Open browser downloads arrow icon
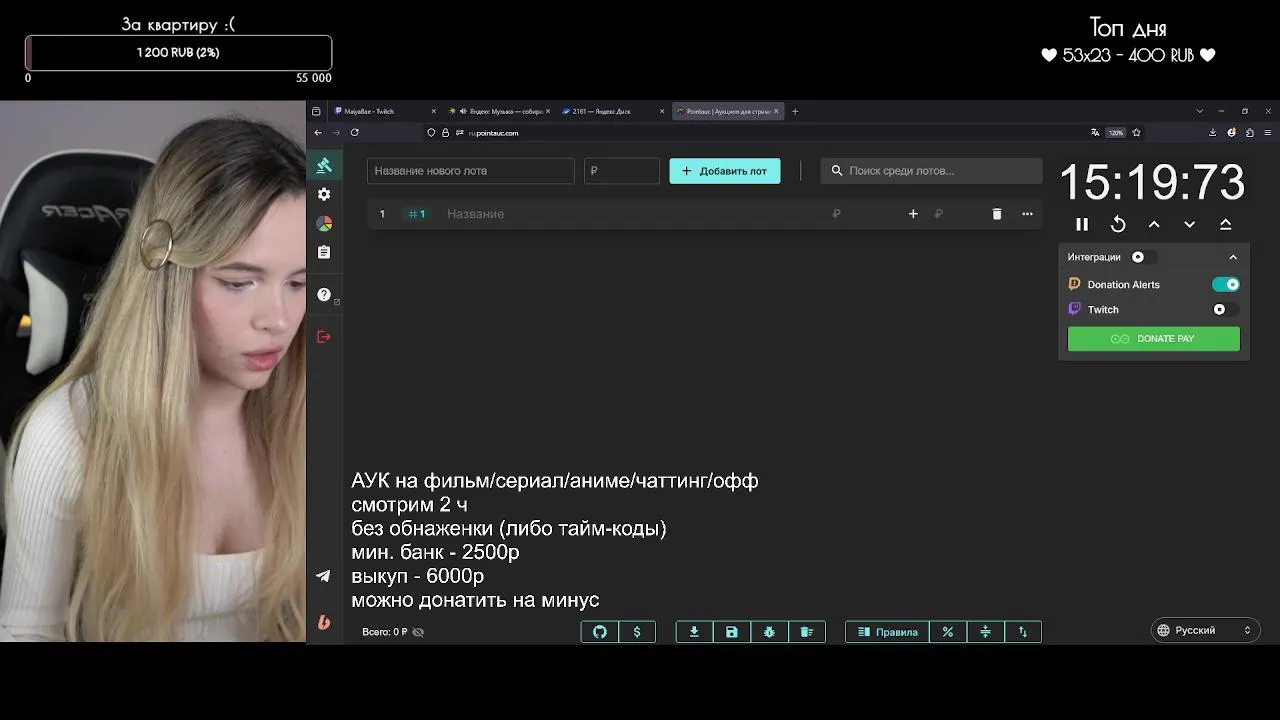 tap(1213, 132)
